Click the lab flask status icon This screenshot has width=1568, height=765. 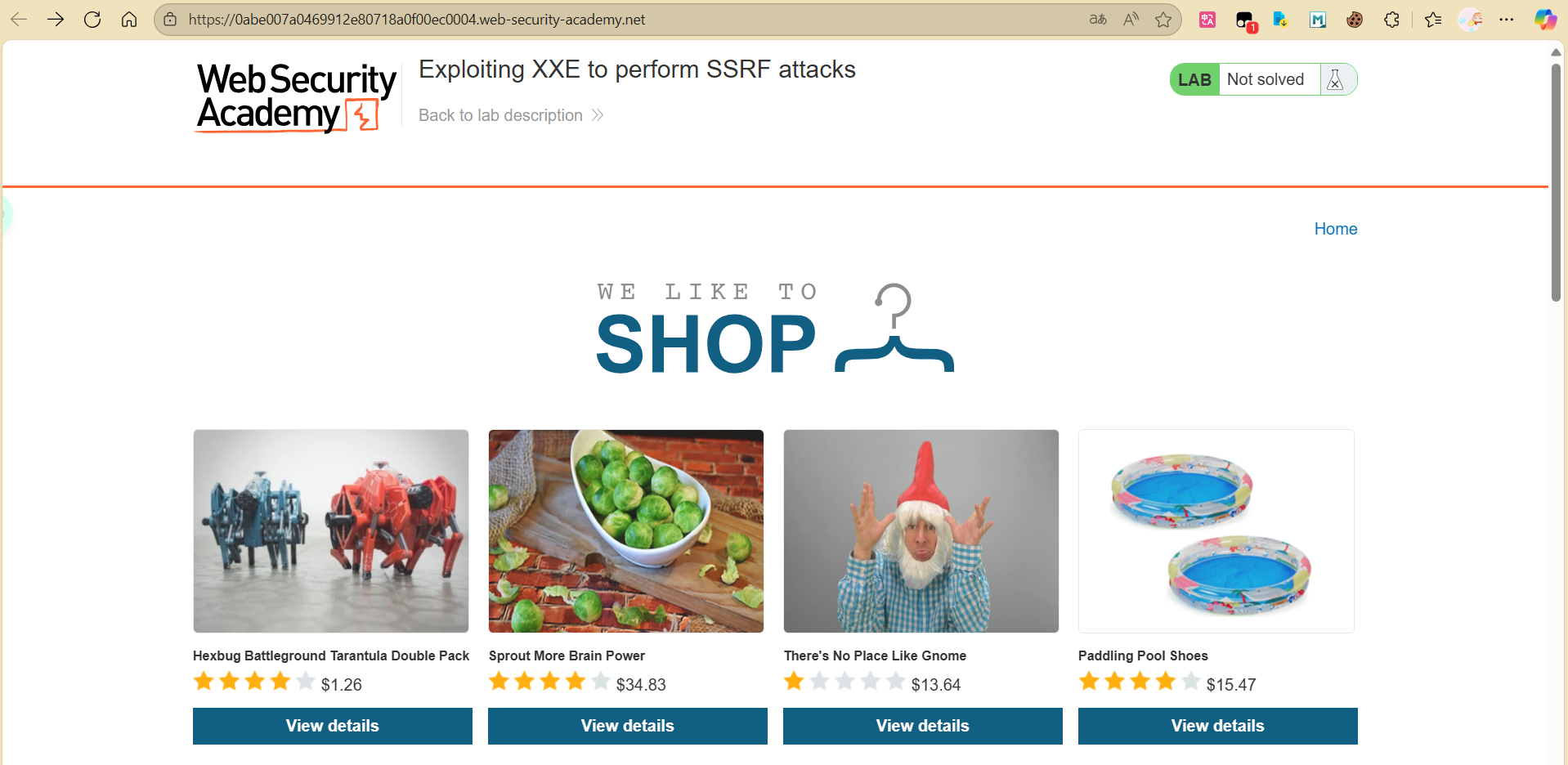tap(1335, 79)
